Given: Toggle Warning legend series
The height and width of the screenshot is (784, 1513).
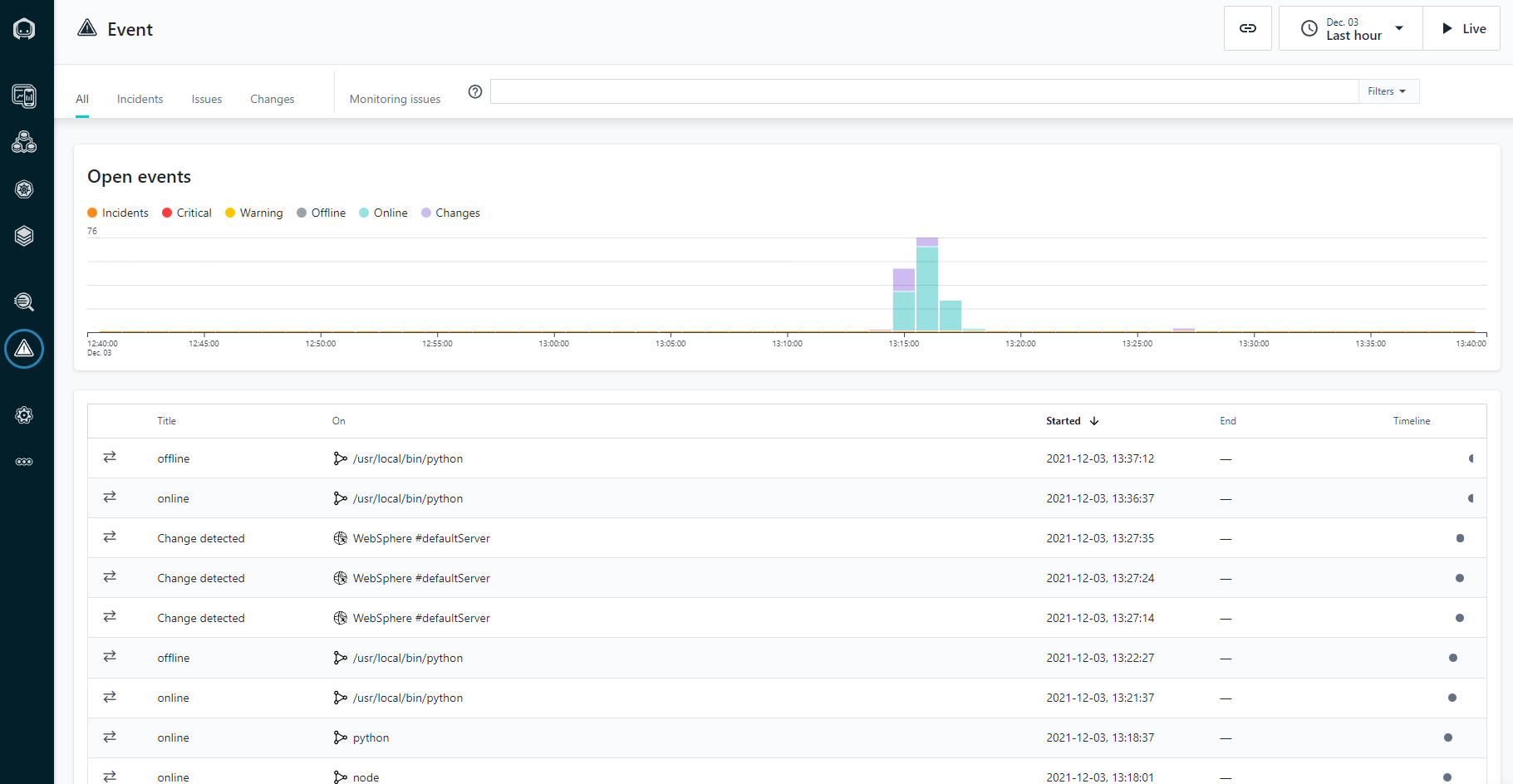Looking at the screenshot, I should [x=254, y=213].
